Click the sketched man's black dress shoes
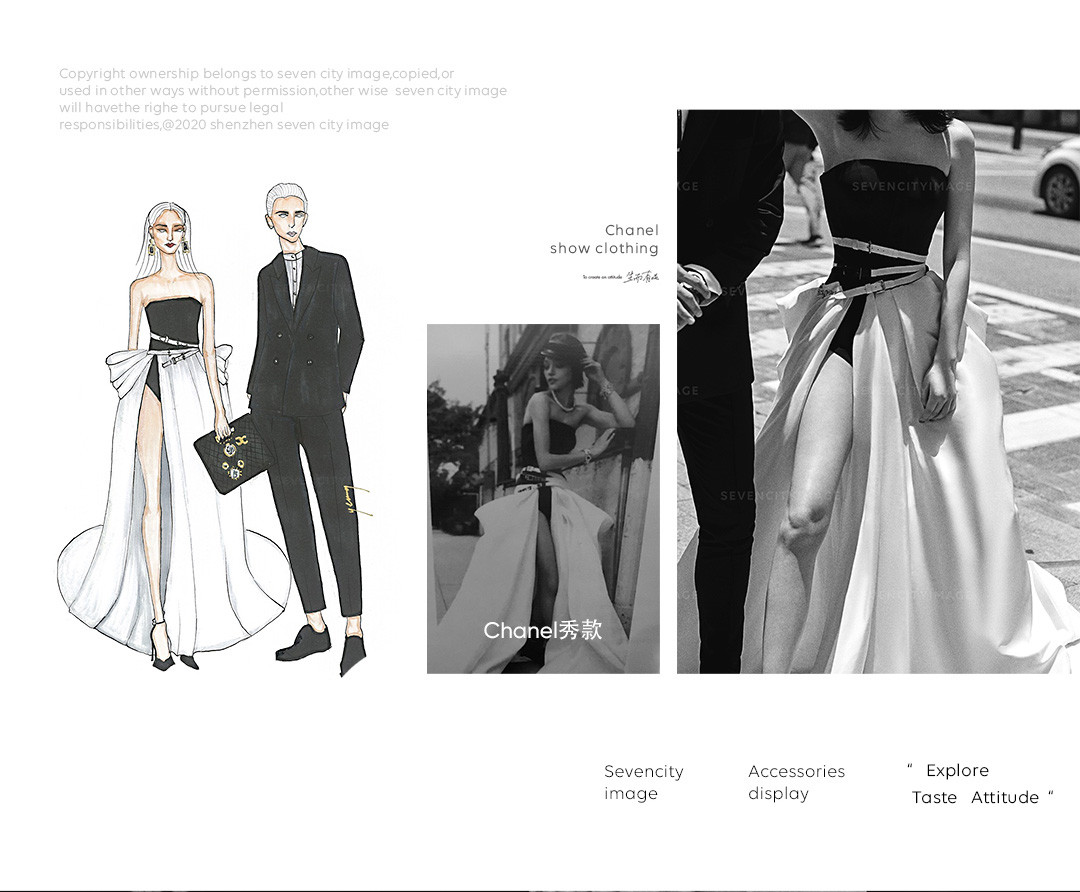 pos(303,645)
